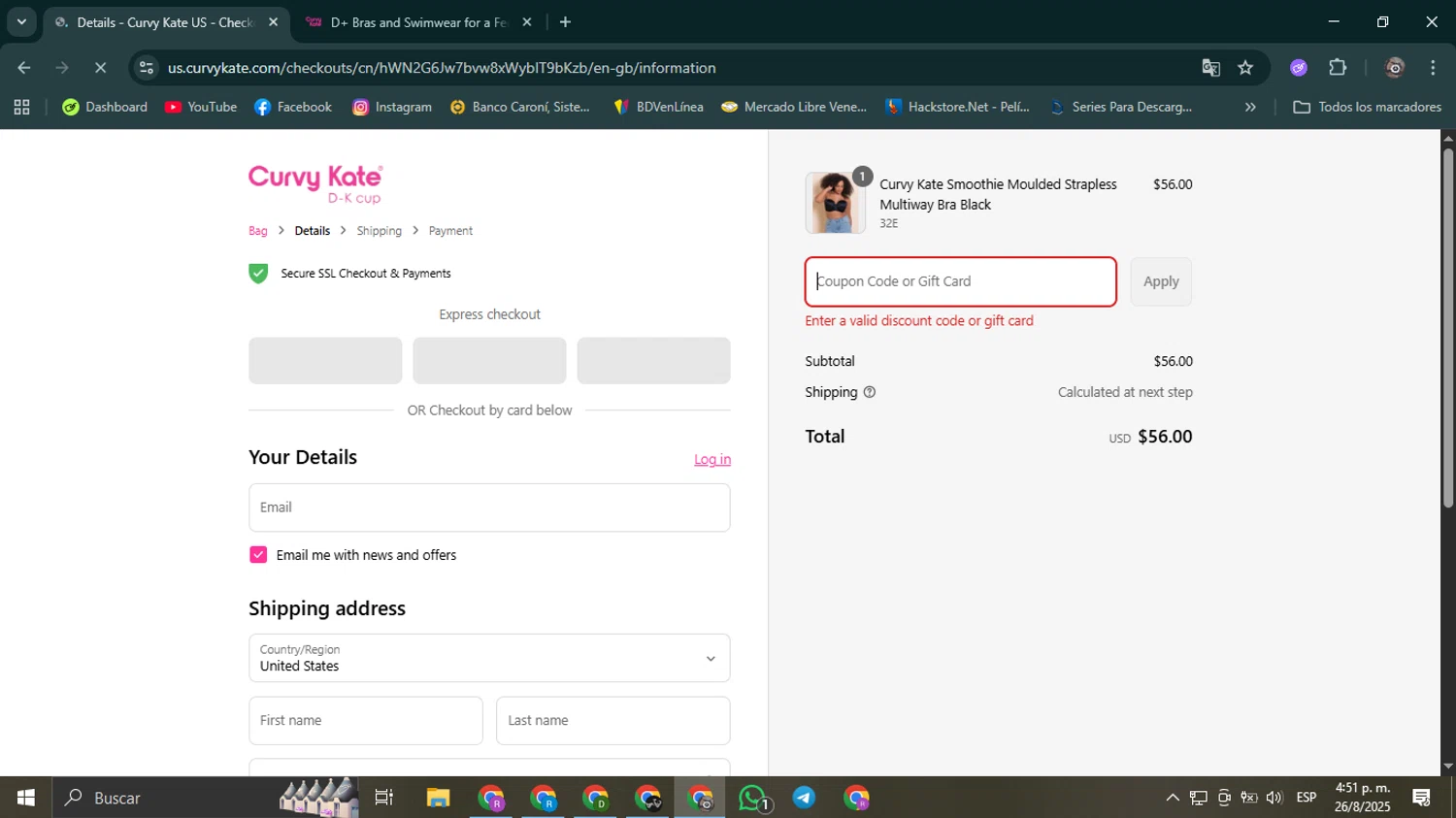Bookmark this page with the star icon
The height and width of the screenshot is (818, 1456).
pyautogui.click(x=1245, y=68)
